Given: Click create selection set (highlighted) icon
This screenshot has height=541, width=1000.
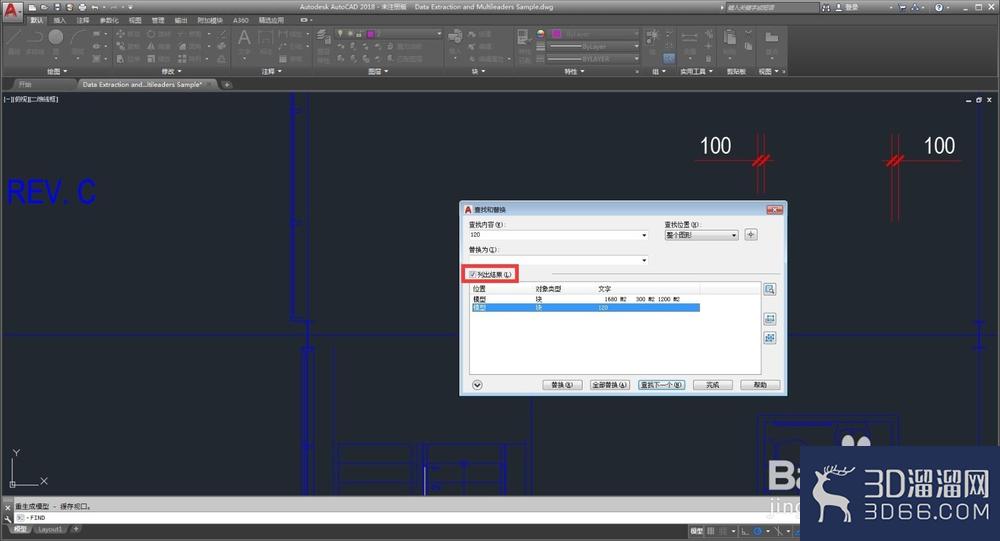Looking at the screenshot, I should pos(770,318).
